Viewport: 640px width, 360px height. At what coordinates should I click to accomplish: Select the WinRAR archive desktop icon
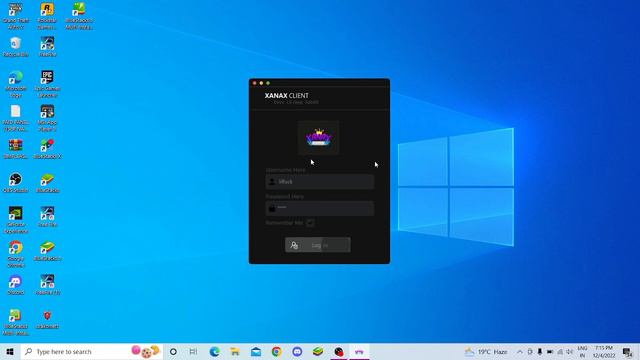point(16,149)
